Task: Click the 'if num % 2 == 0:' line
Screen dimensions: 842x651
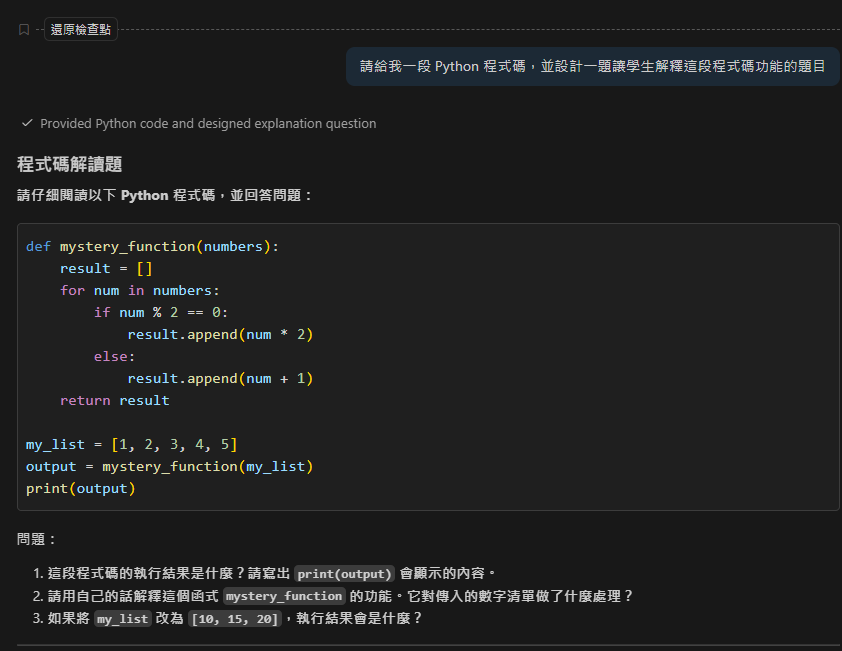Action: click(x=161, y=312)
